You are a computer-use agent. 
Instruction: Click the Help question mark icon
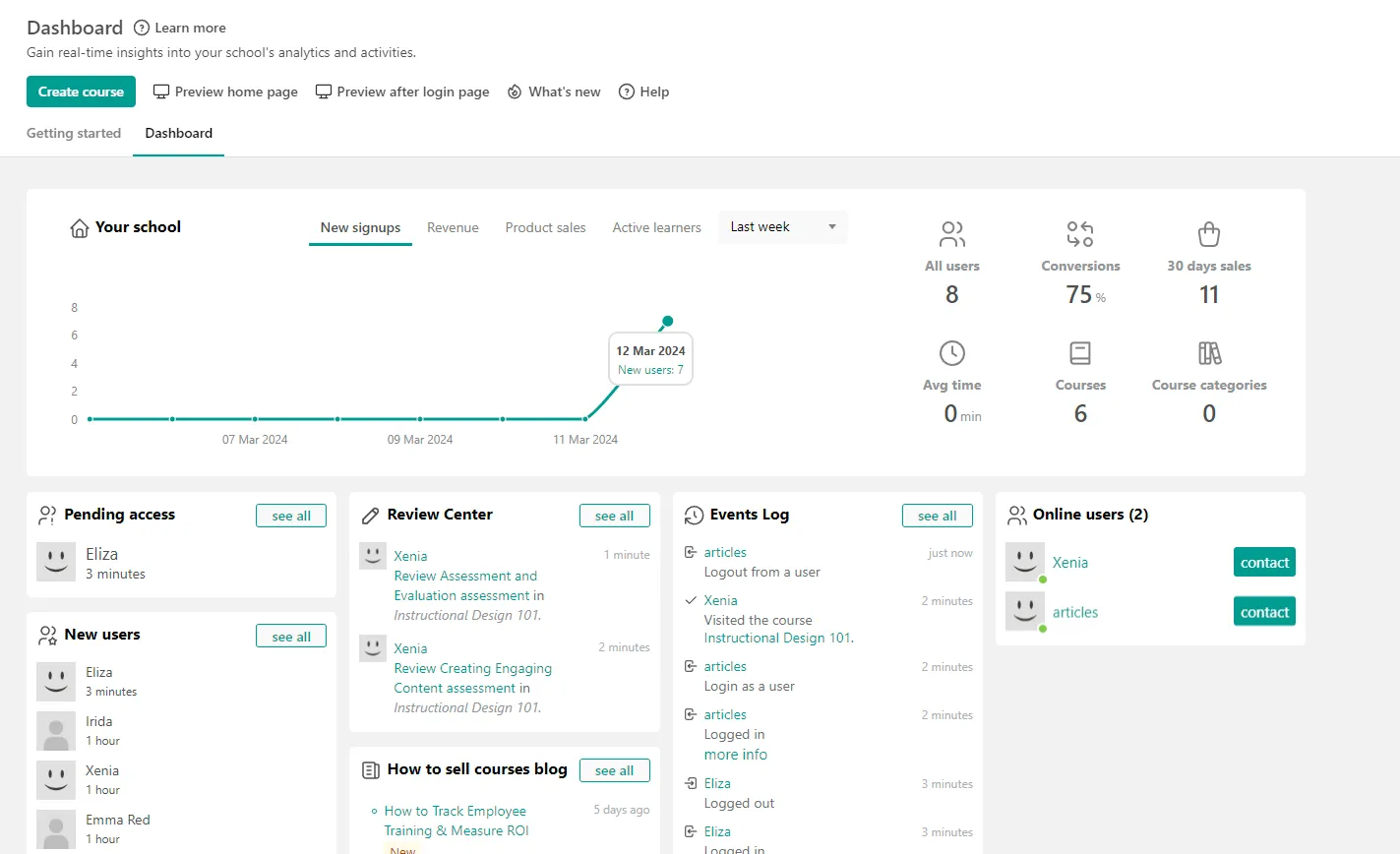pos(627,91)
